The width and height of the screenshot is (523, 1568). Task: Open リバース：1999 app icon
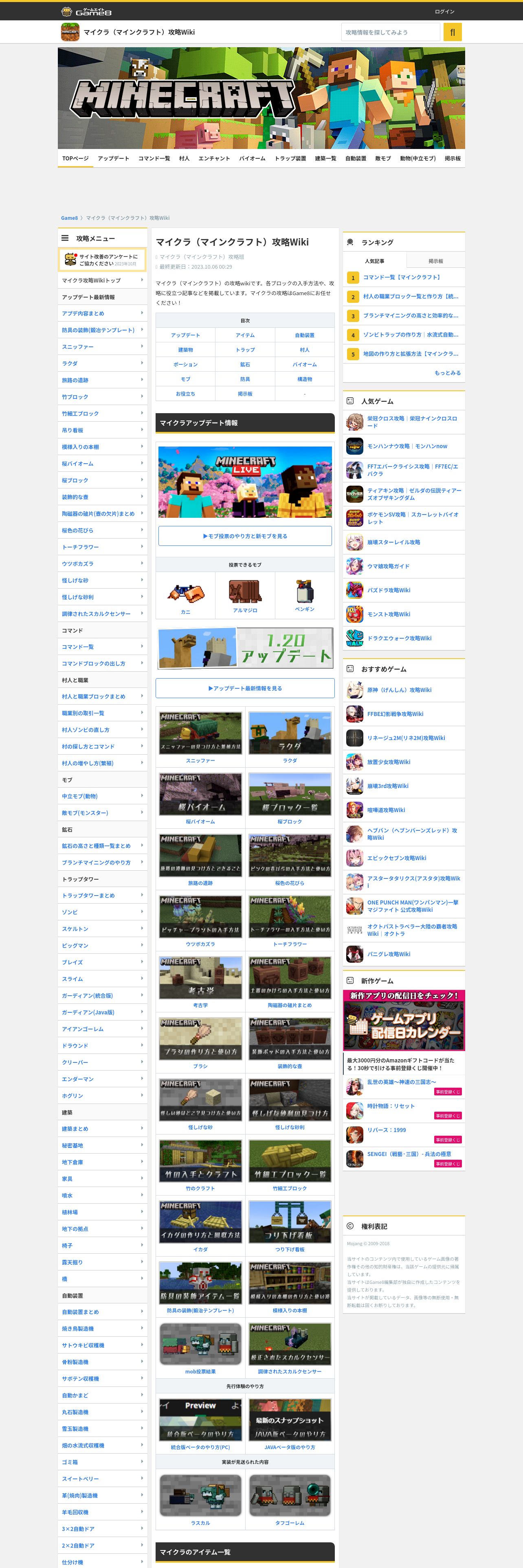click(x=354, y=1134)
